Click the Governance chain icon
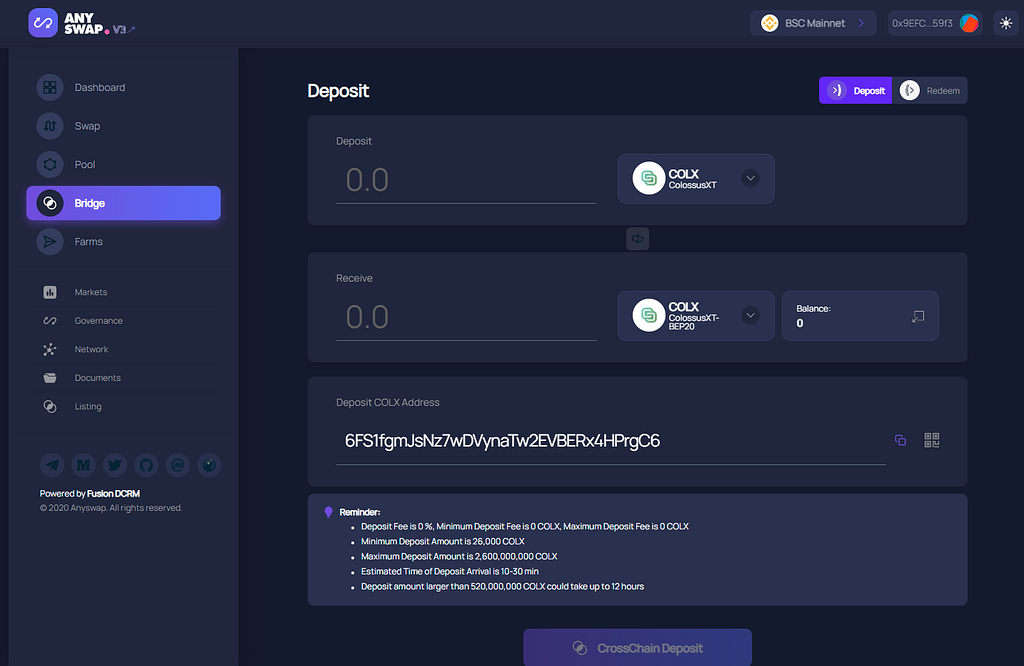Viewport: 1024px width, 666px height. [50, 321]
